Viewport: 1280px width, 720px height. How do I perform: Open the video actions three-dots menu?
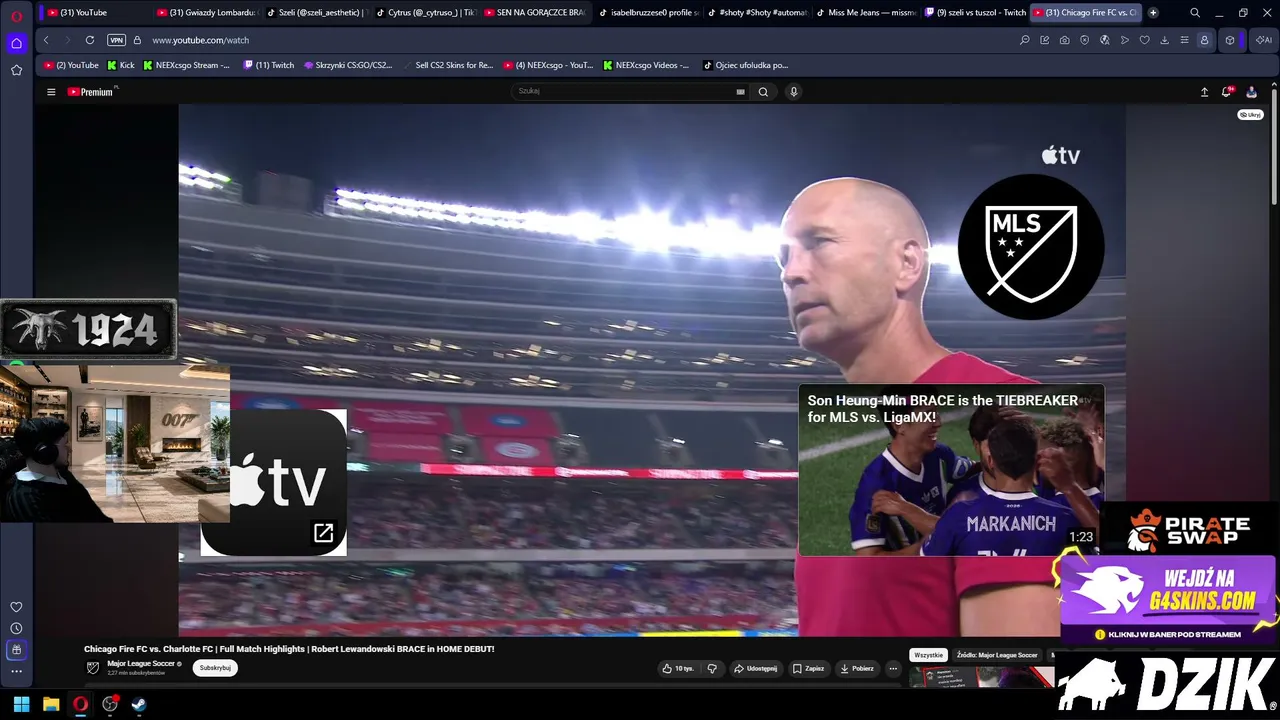click(x=893, y=668)
